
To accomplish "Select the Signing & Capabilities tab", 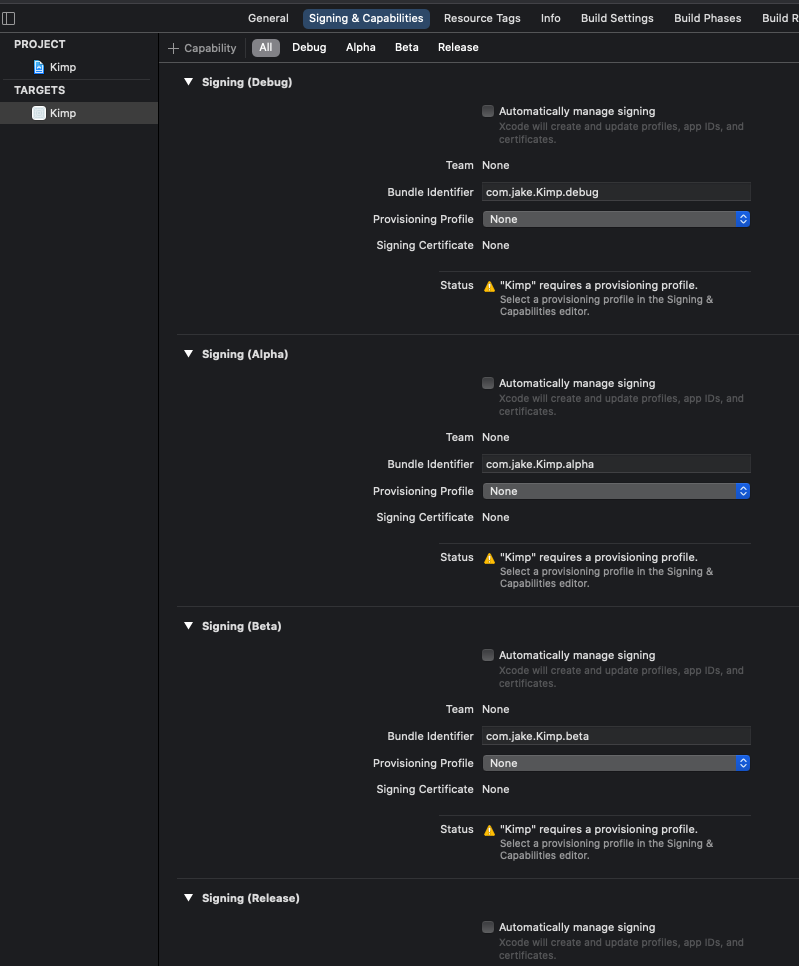I will [366, 18].
